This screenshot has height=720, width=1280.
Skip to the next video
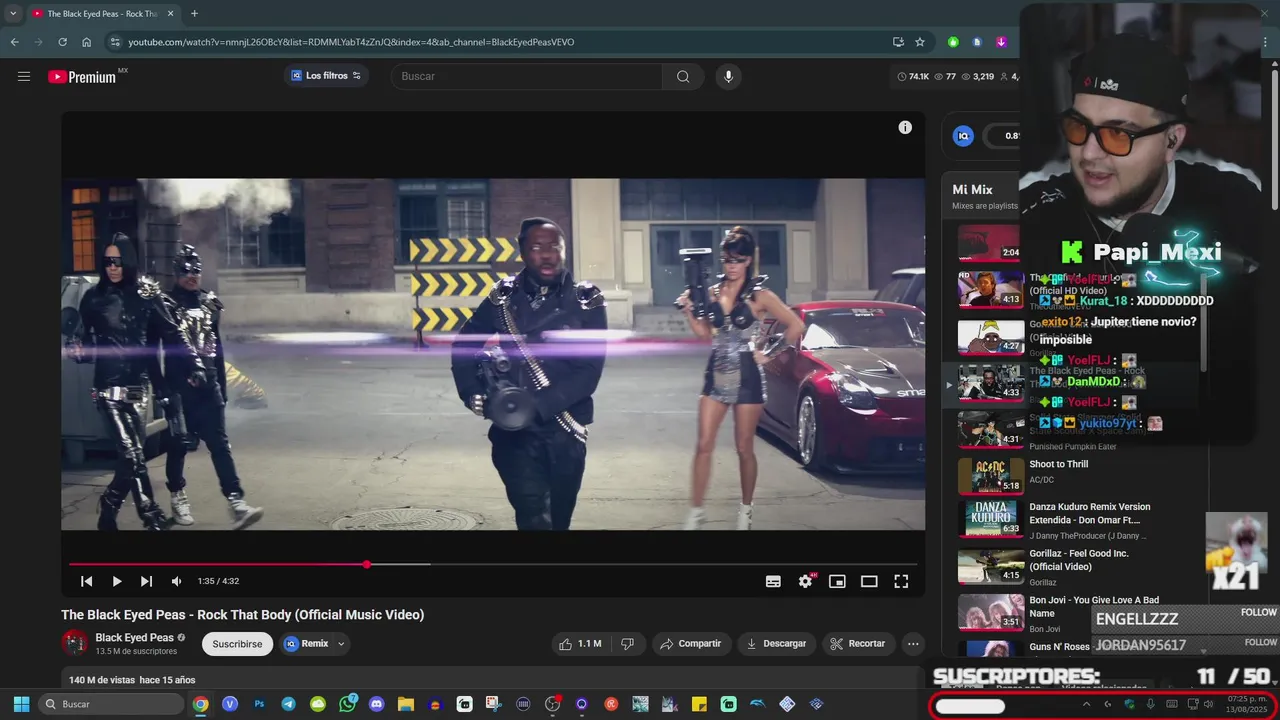click(146, 581)
